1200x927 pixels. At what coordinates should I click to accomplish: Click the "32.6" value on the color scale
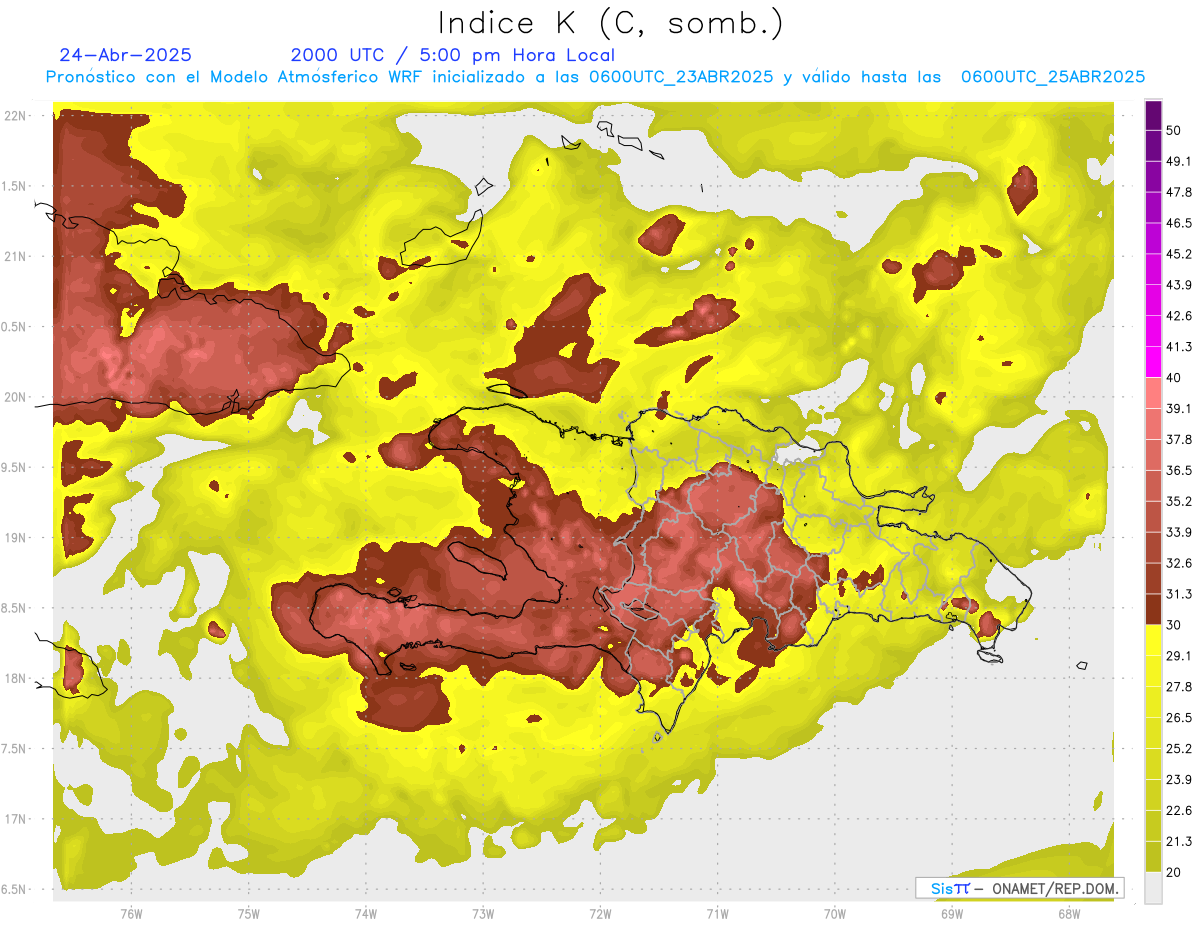[x=1179, y=563]
